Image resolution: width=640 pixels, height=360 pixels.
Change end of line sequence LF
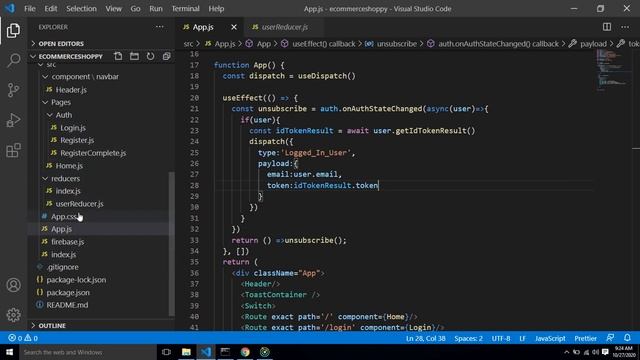tap(522, 338)
